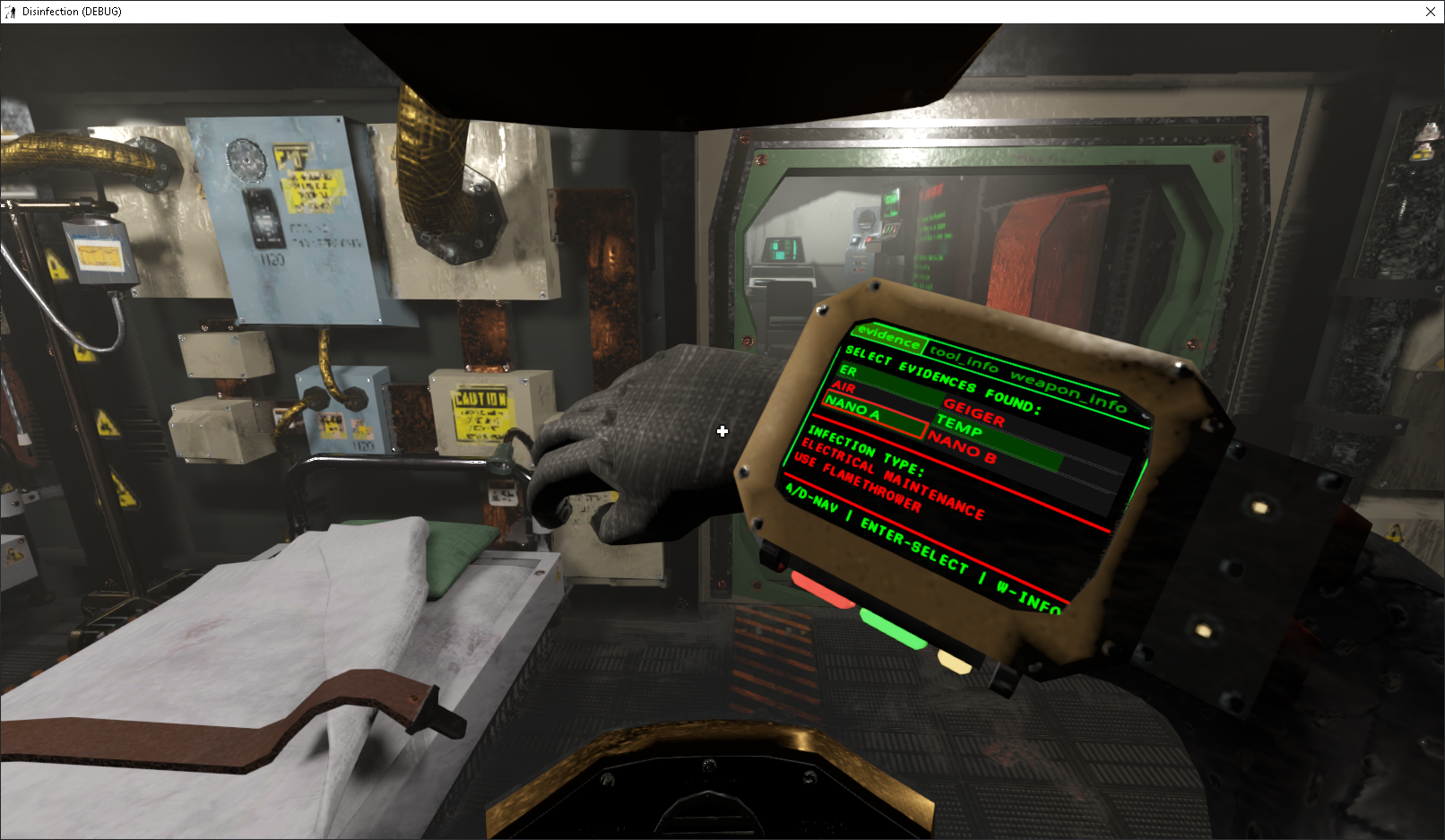Click the Disinfection app icon in title bar

(10, 12)
